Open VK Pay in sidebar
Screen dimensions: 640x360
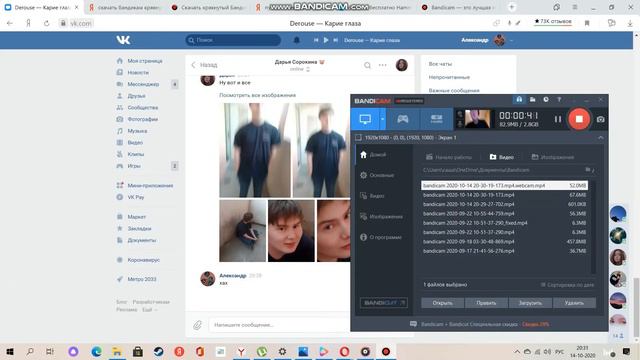(x=130, y=197)
